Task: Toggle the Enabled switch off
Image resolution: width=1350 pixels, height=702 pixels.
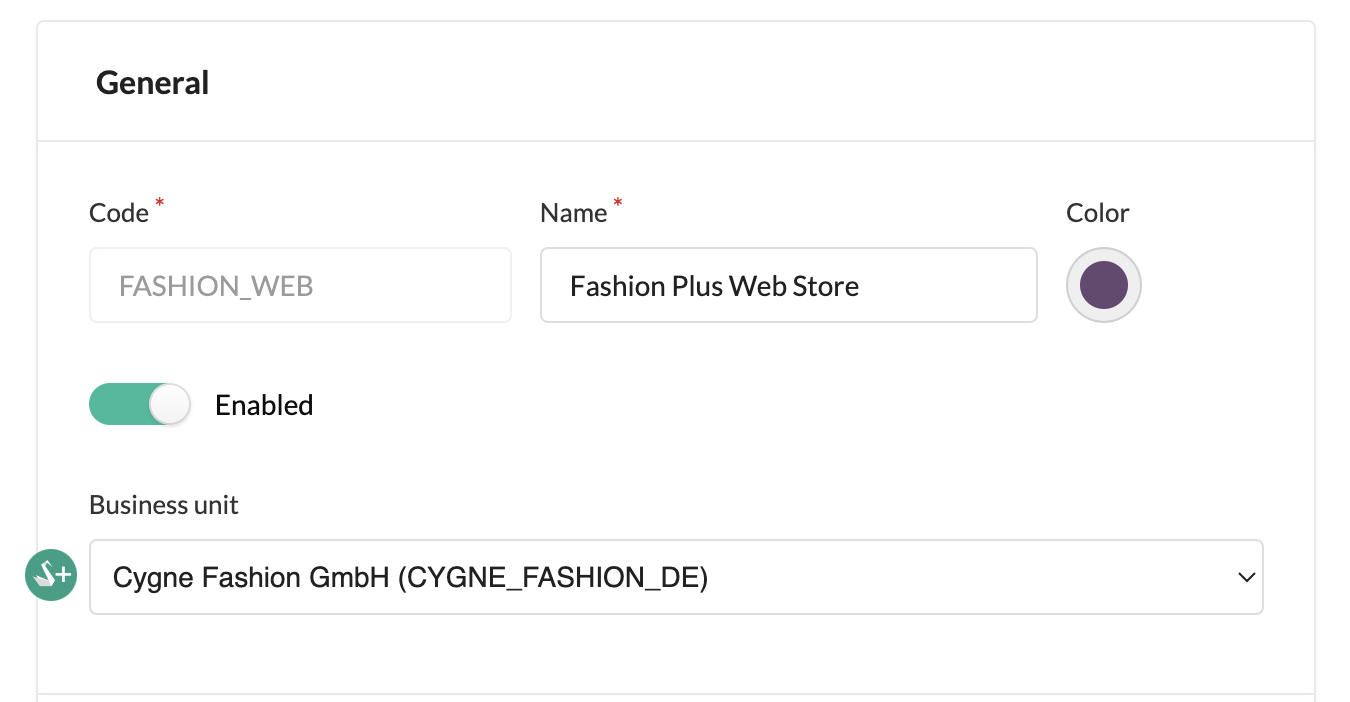Action: pos(140,405)
